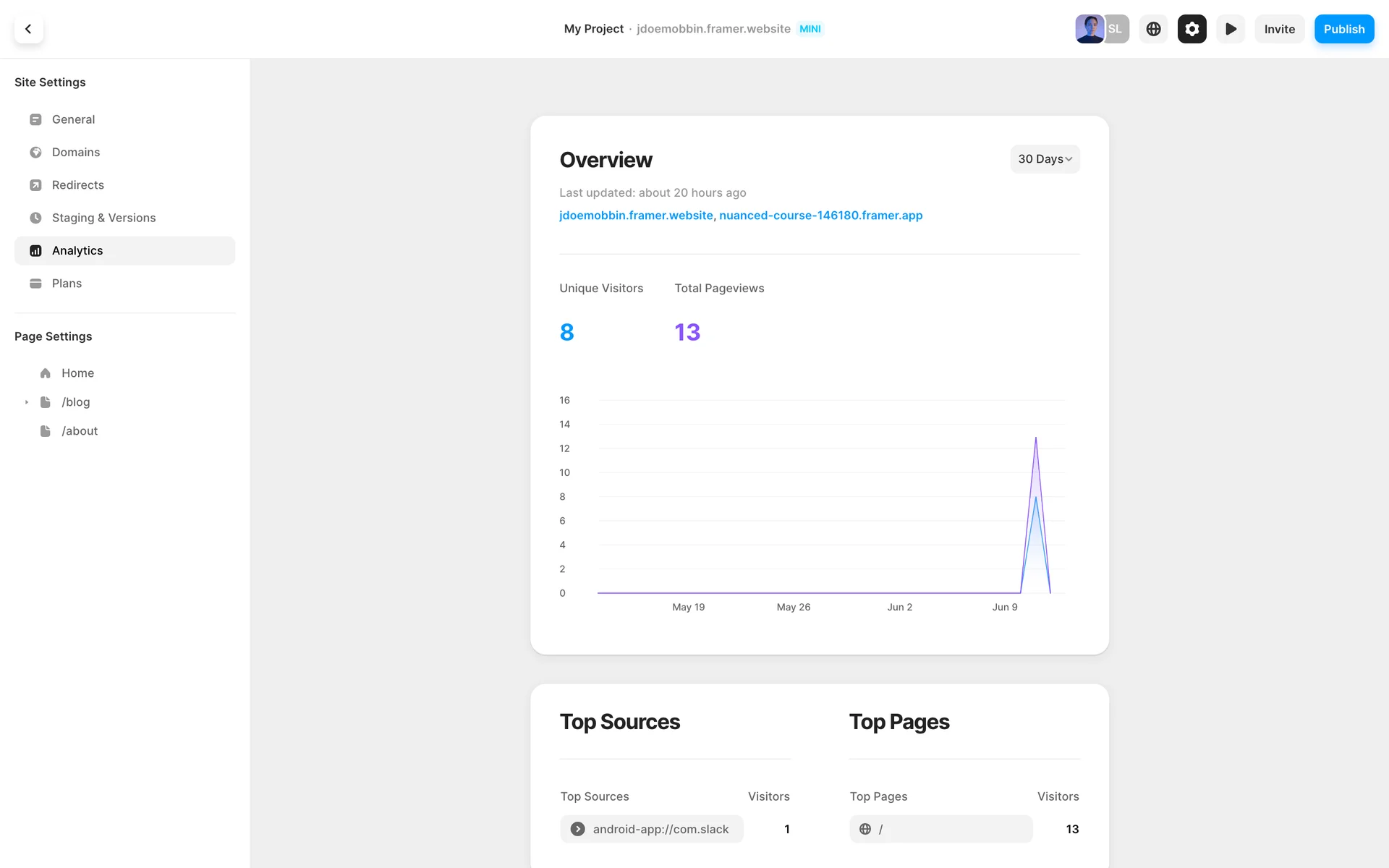Open the 30 Days range dropdown

click(1045, 159)
